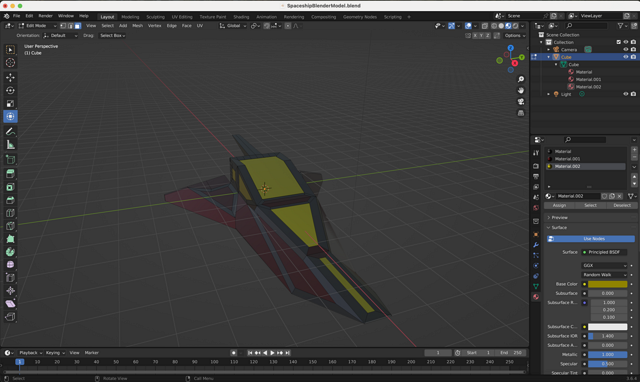
Task: Open the Base Color yellow swatch
Action: pos(607,284)
